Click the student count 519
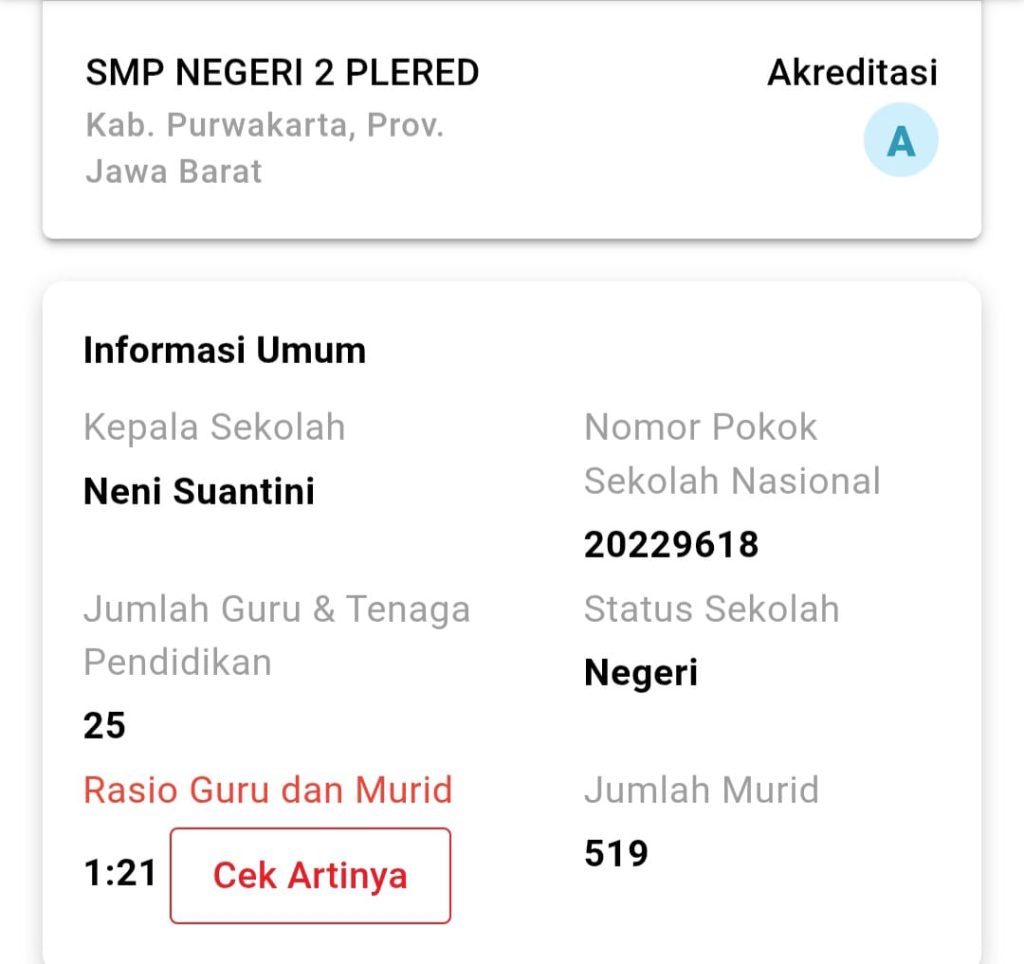Screen dimensions: 1024x964 [616, 853]
